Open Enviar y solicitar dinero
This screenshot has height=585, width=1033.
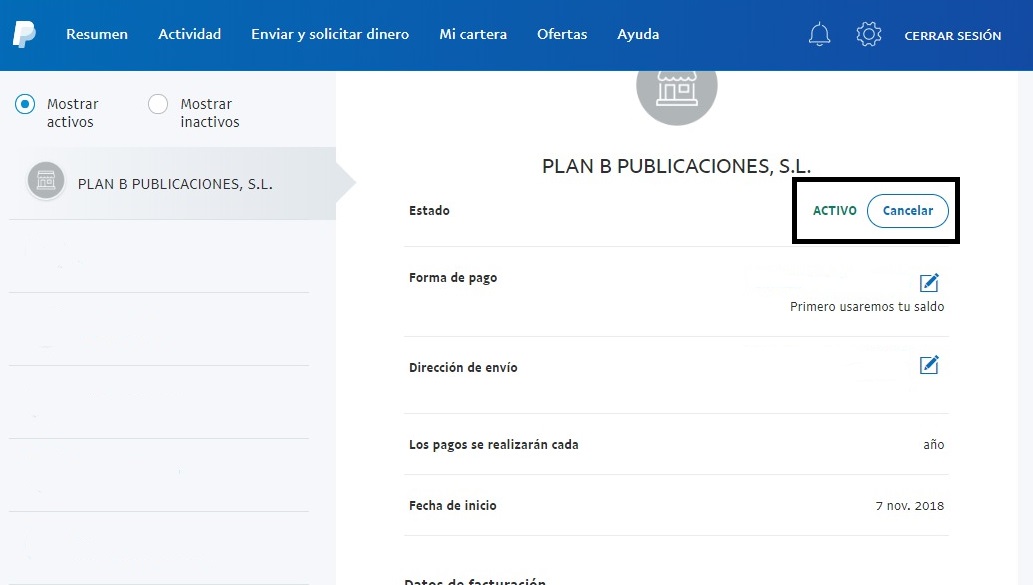point(330,35)
